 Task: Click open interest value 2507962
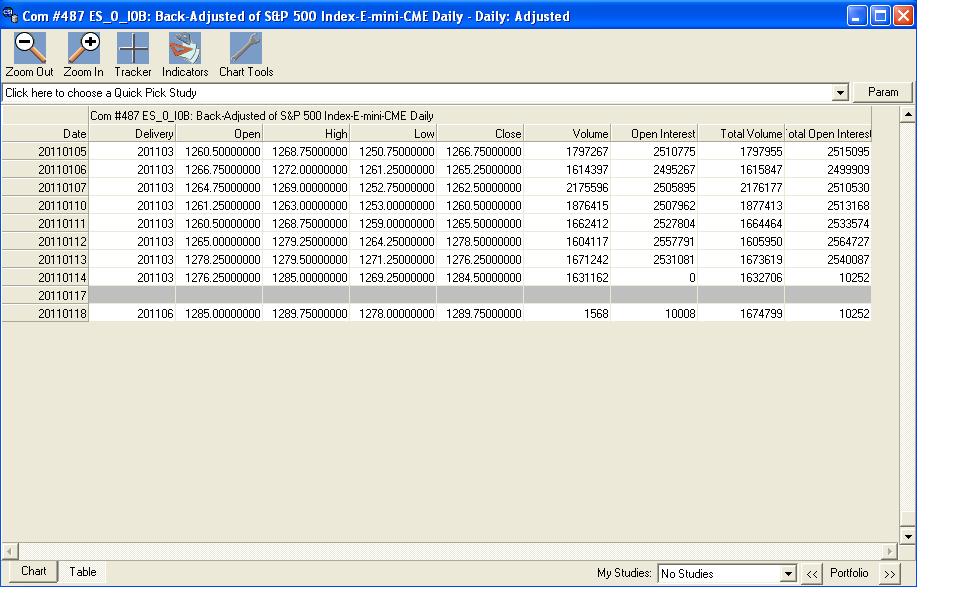pyautogui.click(x=654, y=206)
